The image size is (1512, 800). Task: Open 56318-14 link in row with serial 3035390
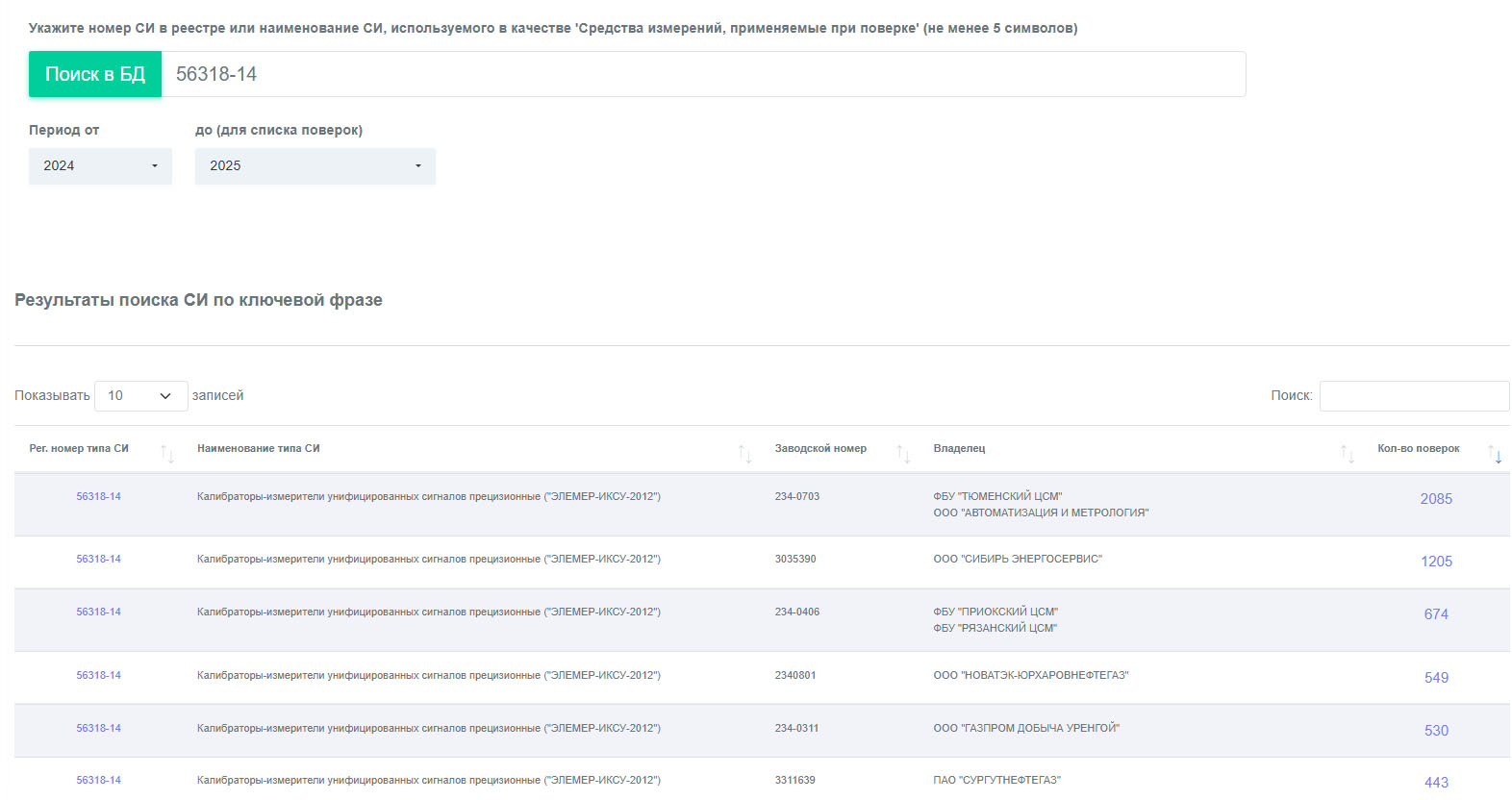click(x=99, y=560)
